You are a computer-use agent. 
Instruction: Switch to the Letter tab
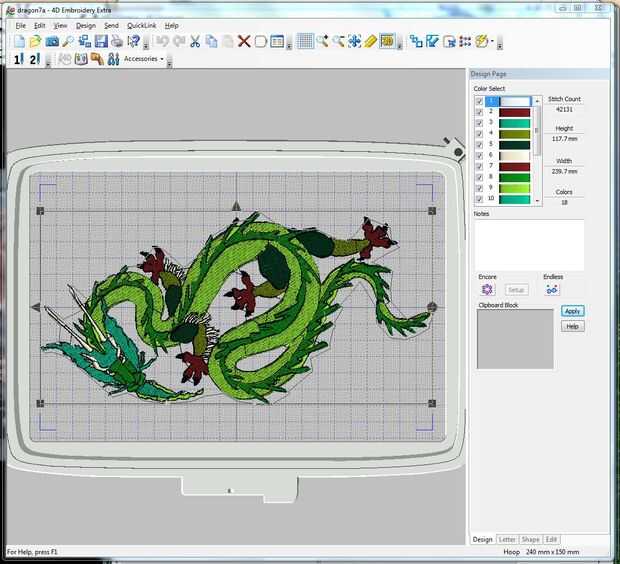pos(507,539)
